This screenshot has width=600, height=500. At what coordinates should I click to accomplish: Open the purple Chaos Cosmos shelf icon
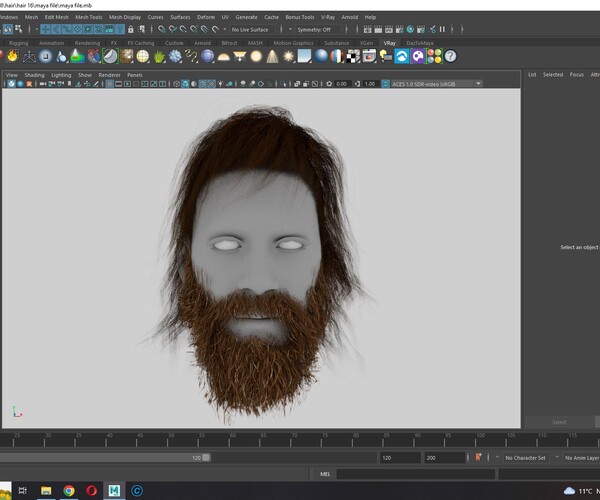click(x=418, y=56)
